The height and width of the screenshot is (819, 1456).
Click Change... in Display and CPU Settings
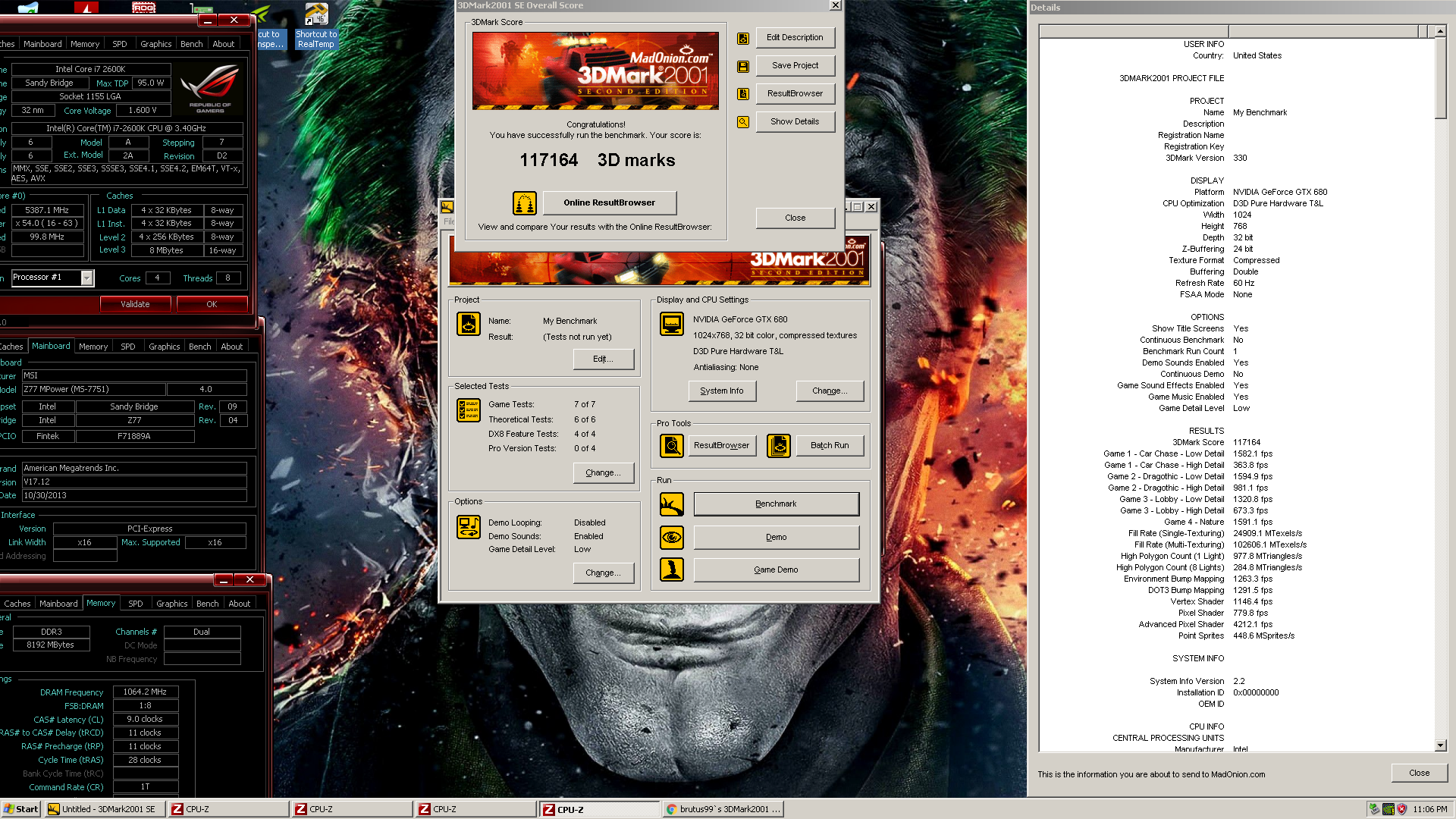830,391
